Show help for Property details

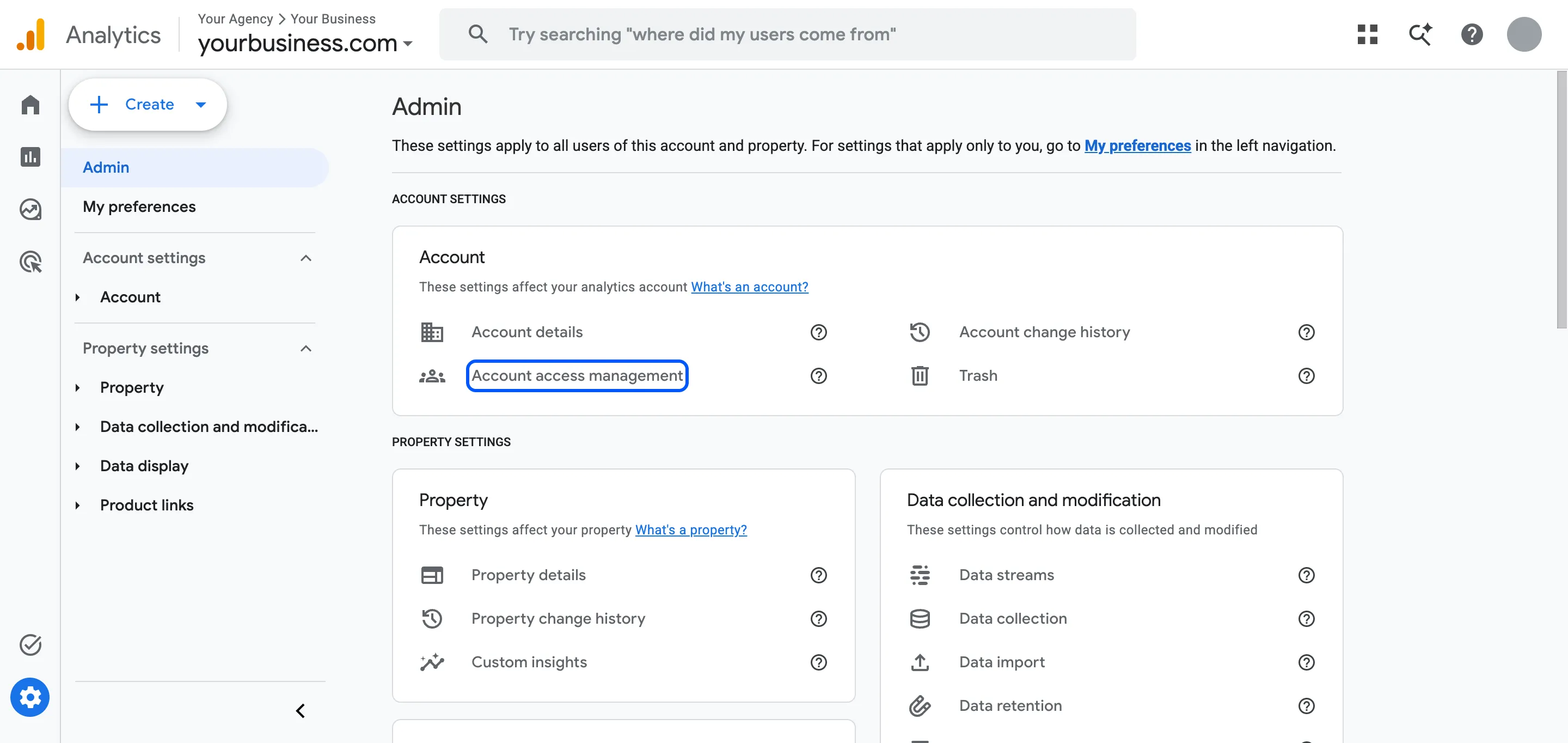click(819, 576)
